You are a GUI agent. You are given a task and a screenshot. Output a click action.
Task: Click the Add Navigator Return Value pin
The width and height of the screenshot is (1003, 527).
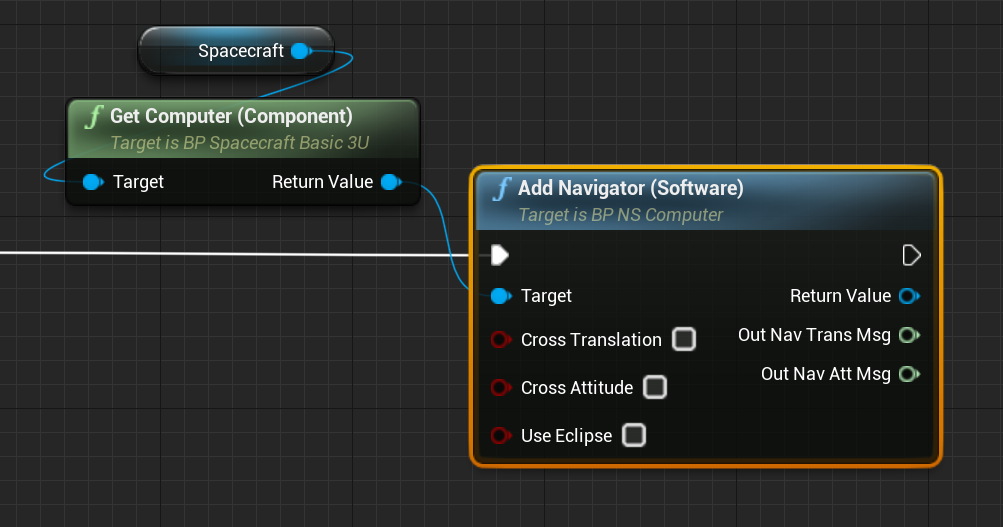908,296
